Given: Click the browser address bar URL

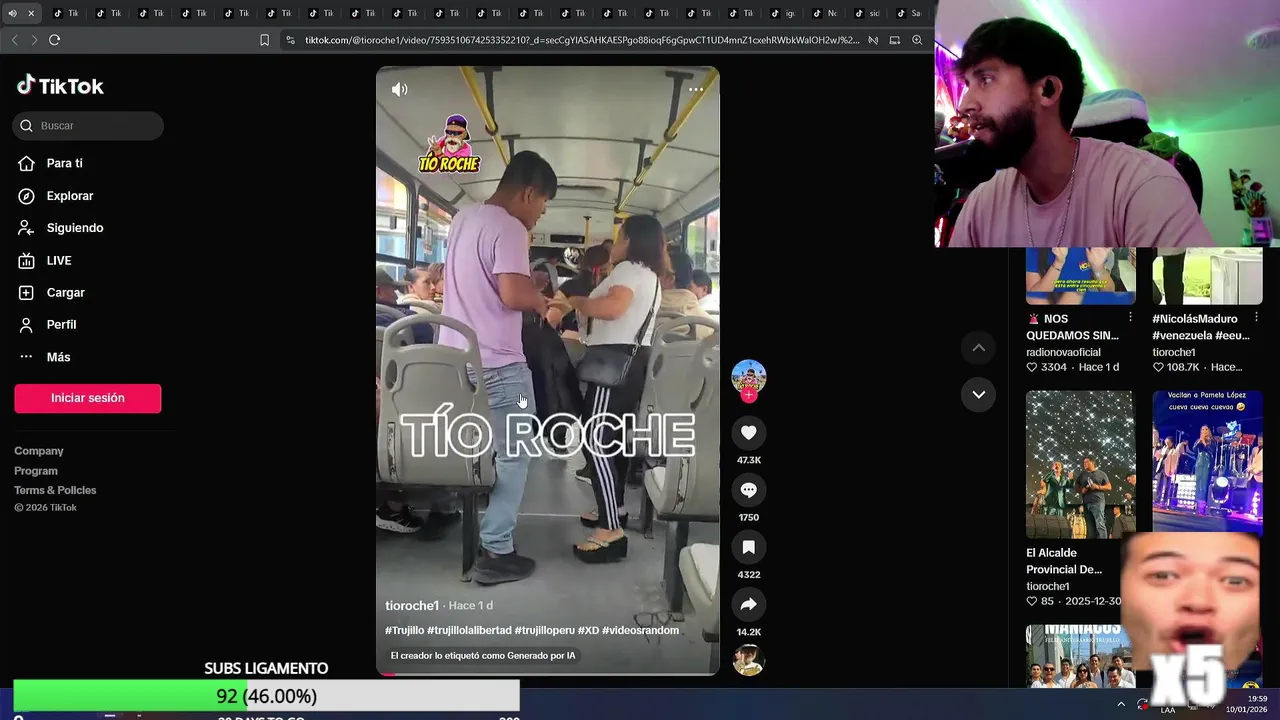Looking at the screenshot, I should tap(582, 40).
